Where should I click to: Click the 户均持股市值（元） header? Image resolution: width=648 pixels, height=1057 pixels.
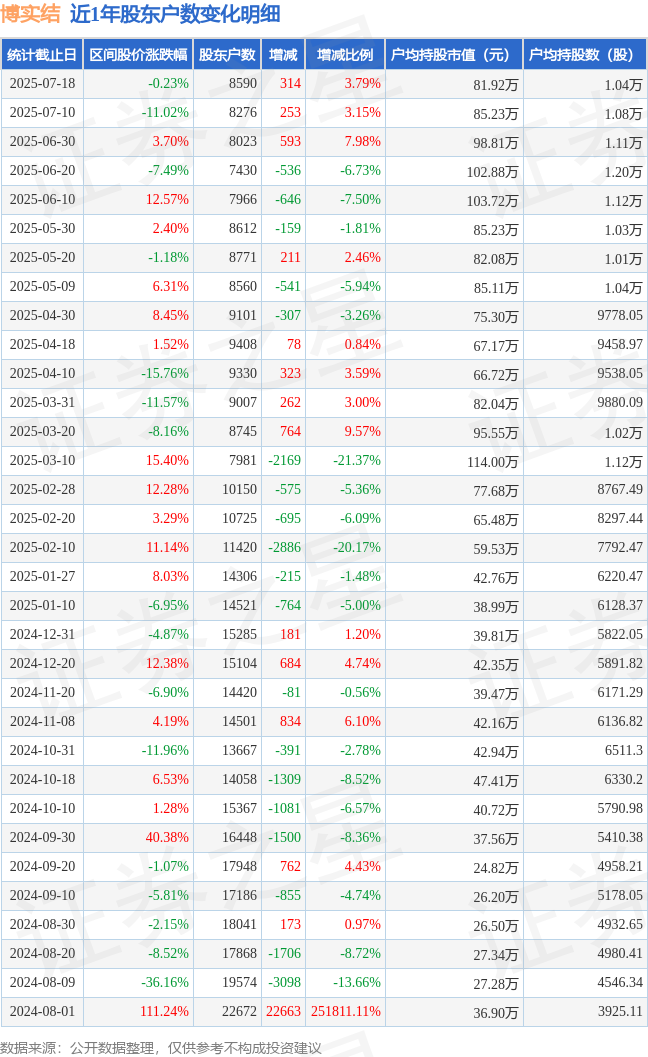coord(454,55)
